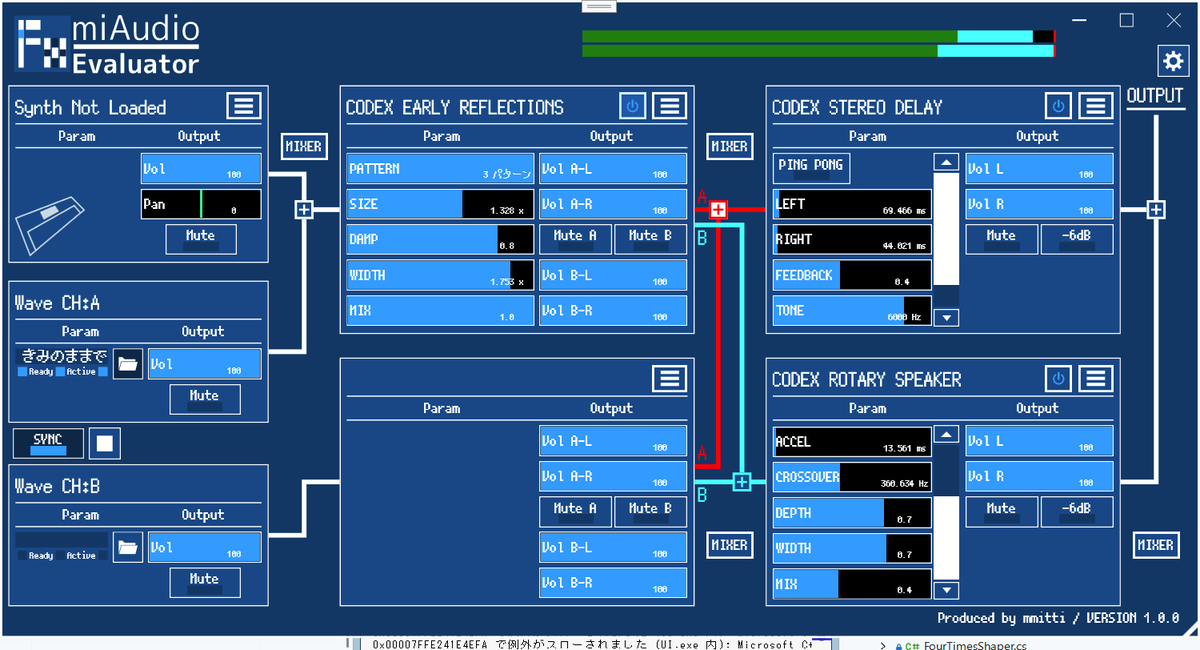Toggle power for CODEX ROTARY SPEAKER
Image resolution: width=1200 pixels, height=650 pixels.
coord(1059,378)
